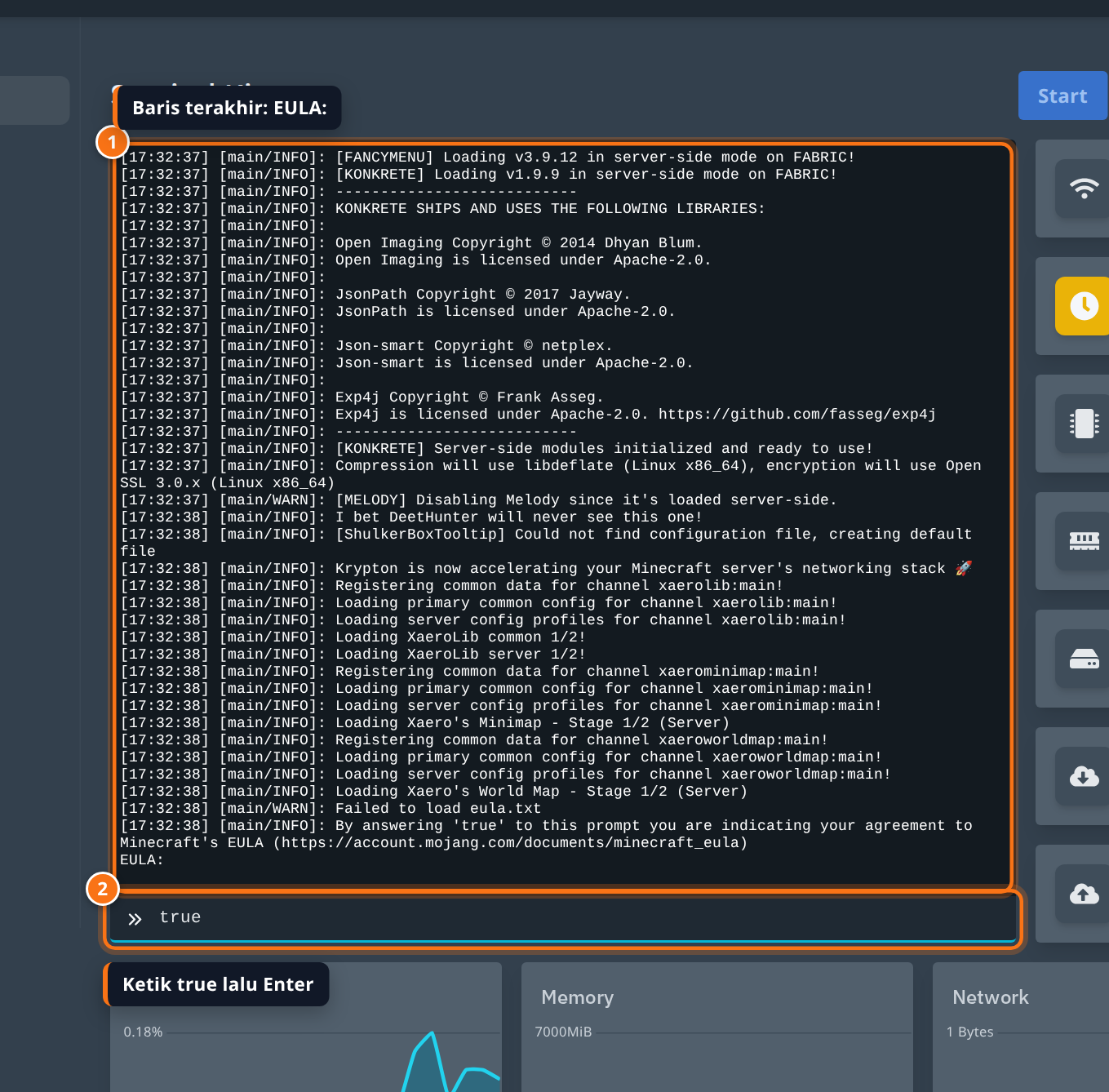Select the yellow clock uptime icon
This screenshot has height=1092, width=1109.
(x=1084, y=306)
